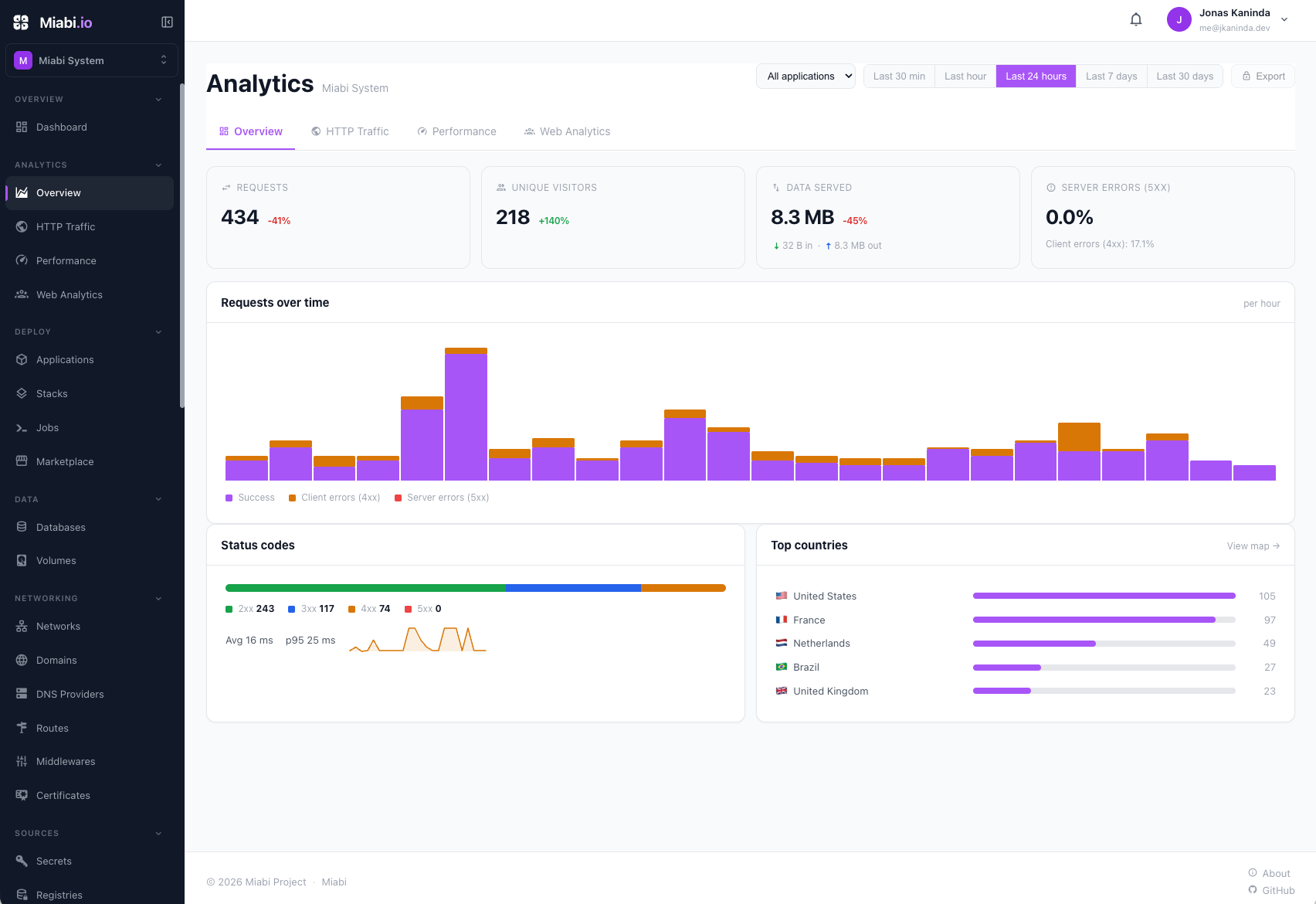Click the Performance gauge icon in sidebar
This screenshot has width=1316, height=904.
point(22,260)
